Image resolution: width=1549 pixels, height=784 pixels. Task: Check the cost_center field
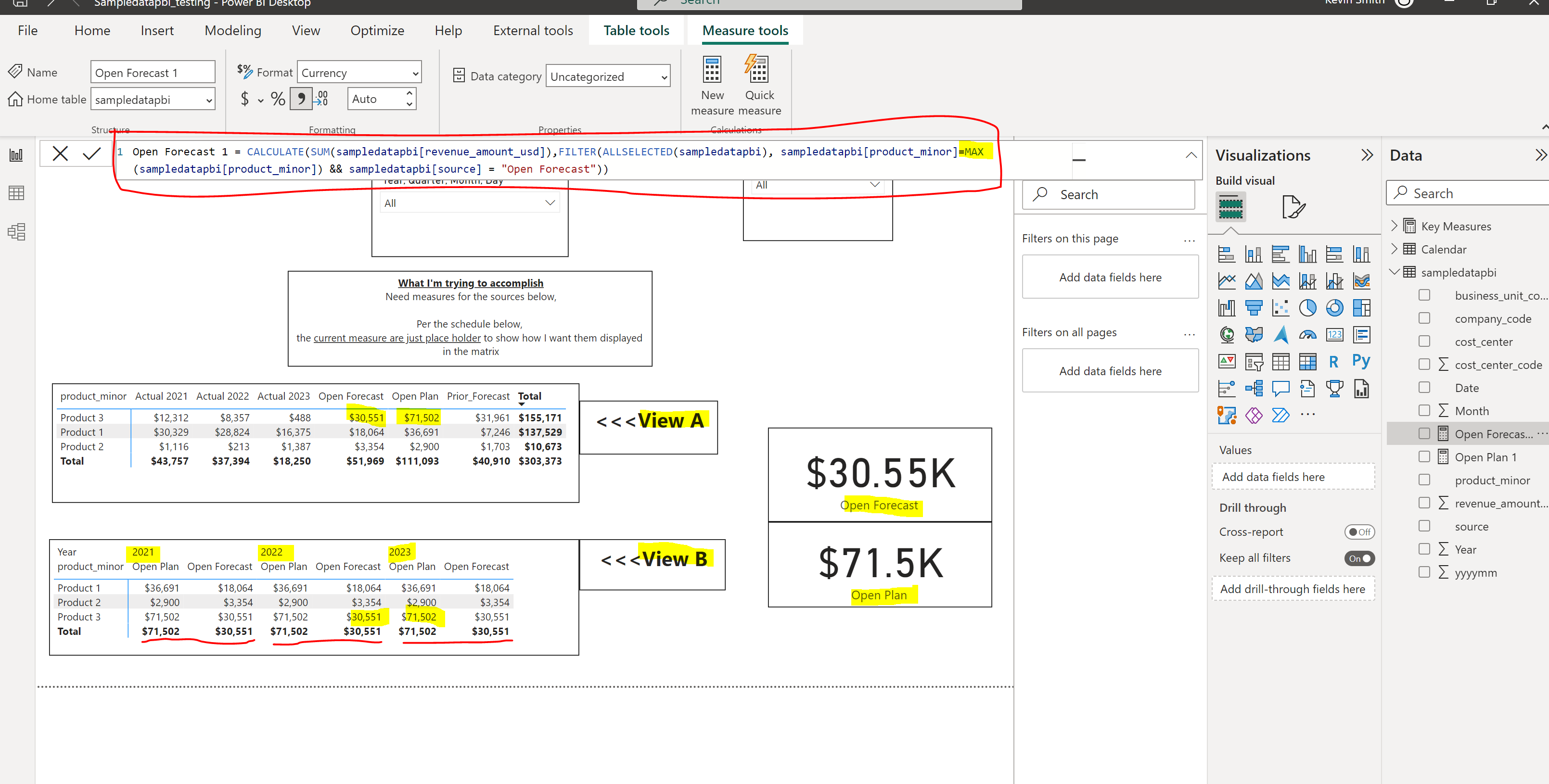click(1424, 341)
